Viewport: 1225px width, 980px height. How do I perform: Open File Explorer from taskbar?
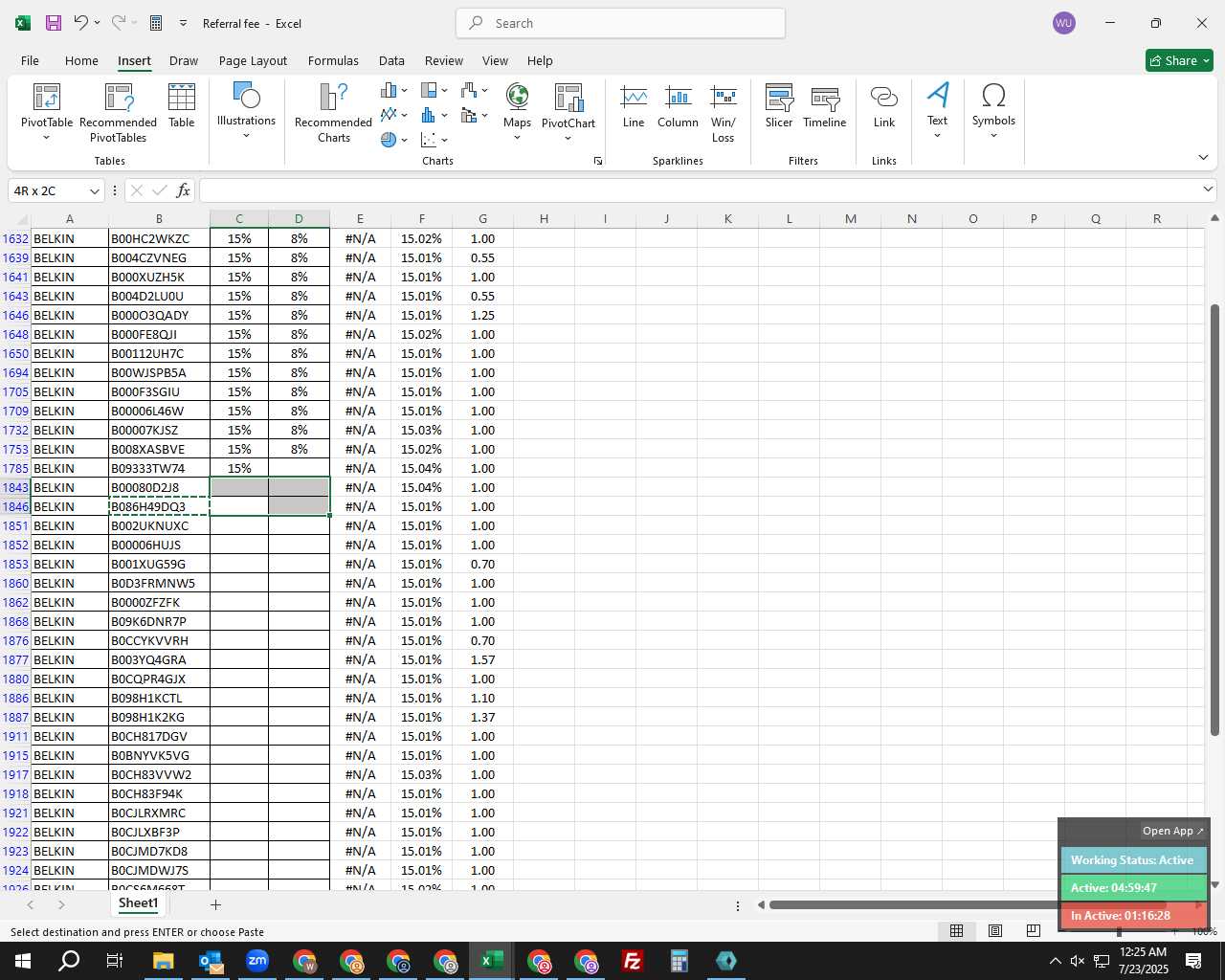163,961
